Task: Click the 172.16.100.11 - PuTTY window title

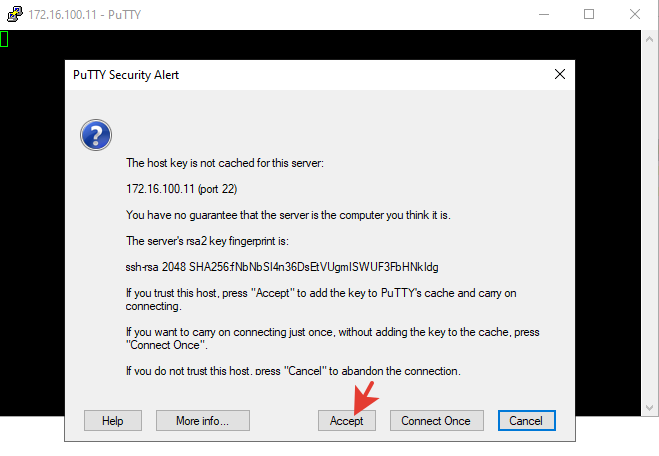Action: coord(84,15)
